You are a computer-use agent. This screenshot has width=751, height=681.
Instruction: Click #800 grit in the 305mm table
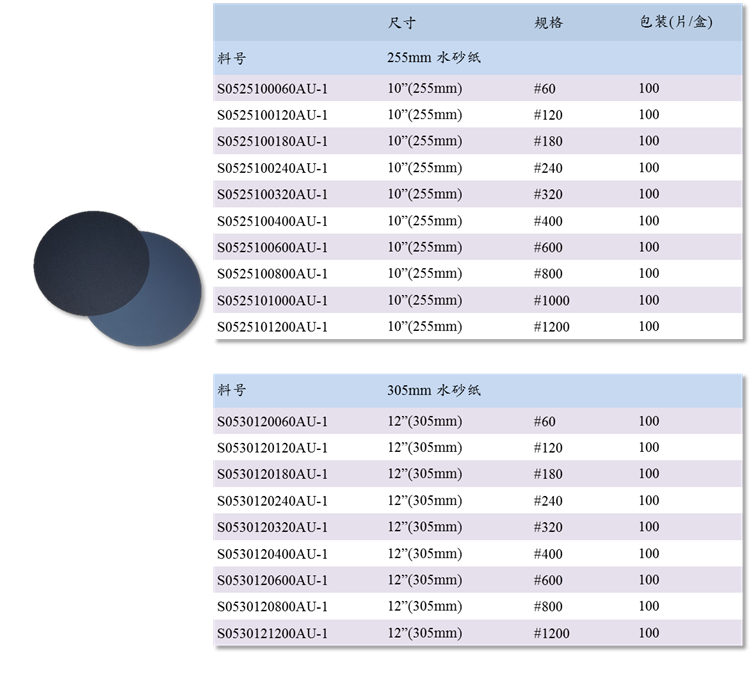point(548,606)
